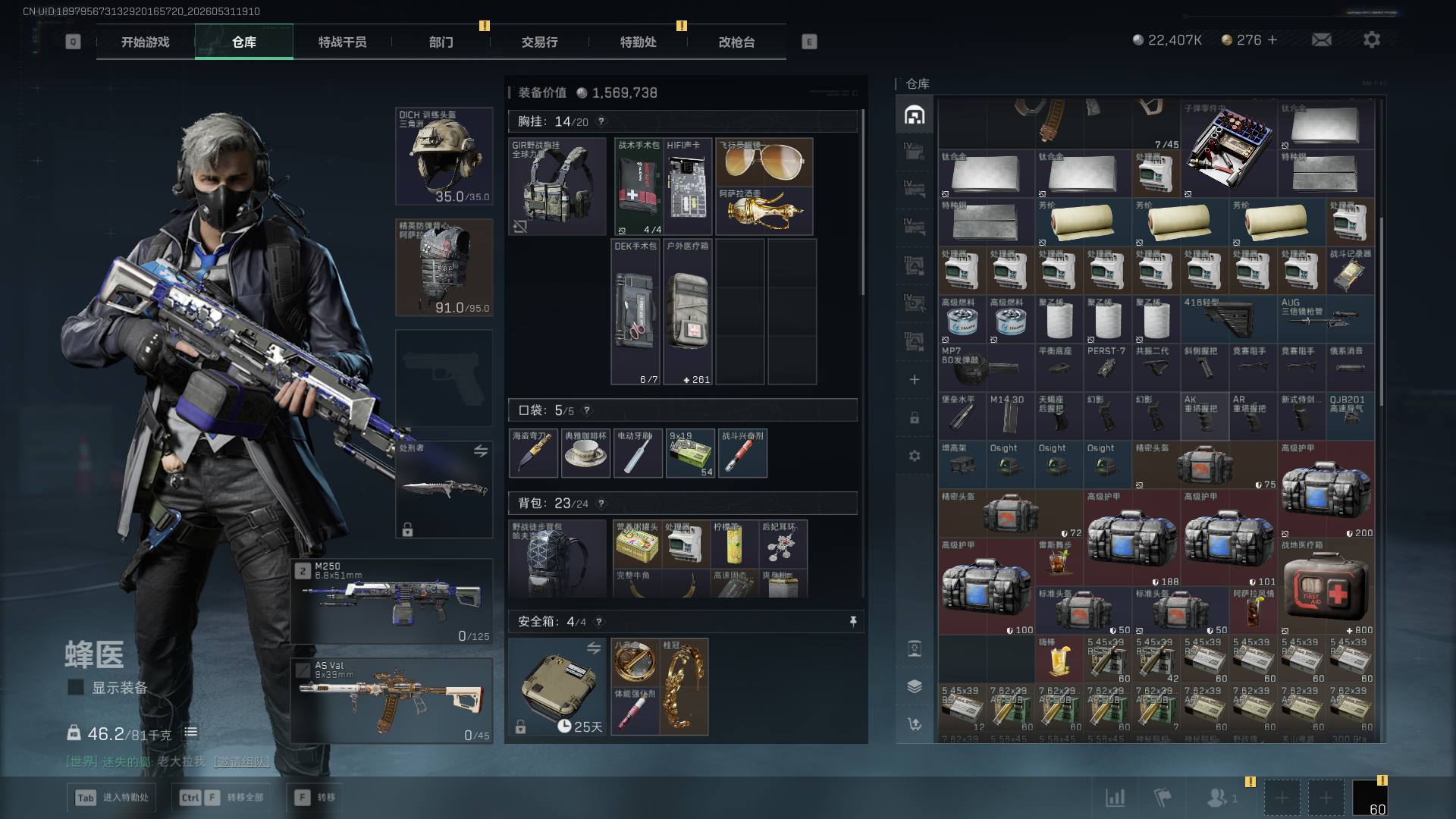Select the 飞行员眼镜 sunglasses item
Image resolution: width=1456 pixels, height=819 pixels.
click(x=764, y=162)
